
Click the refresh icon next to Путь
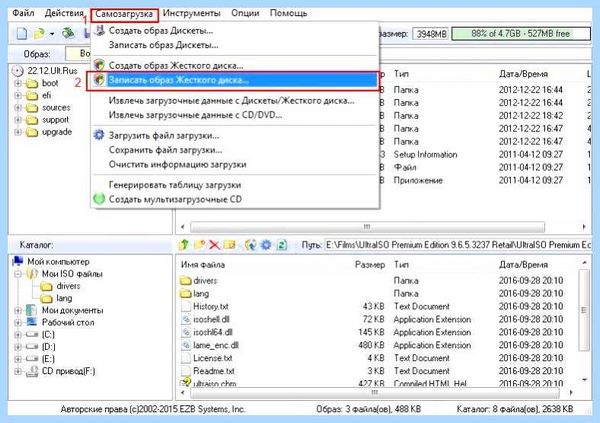pos(282,245)
